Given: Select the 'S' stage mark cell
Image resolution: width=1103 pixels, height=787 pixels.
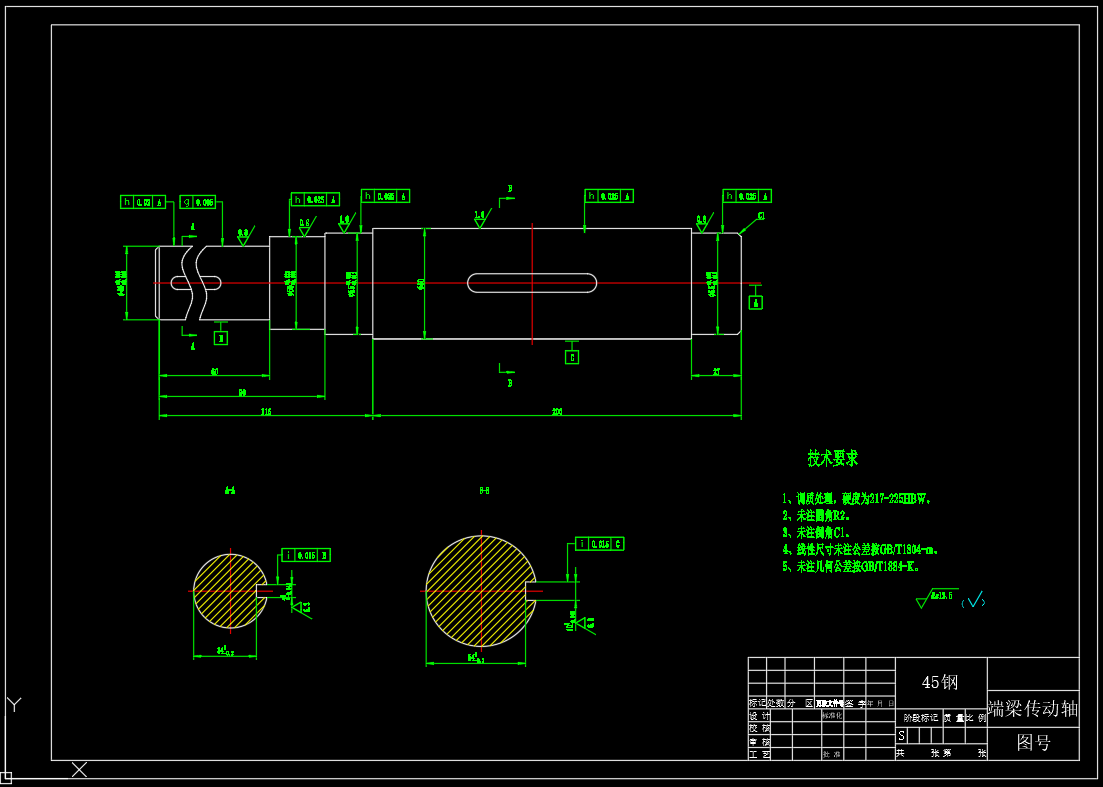Looking at the screenshot, I should (x=902, y=736).
